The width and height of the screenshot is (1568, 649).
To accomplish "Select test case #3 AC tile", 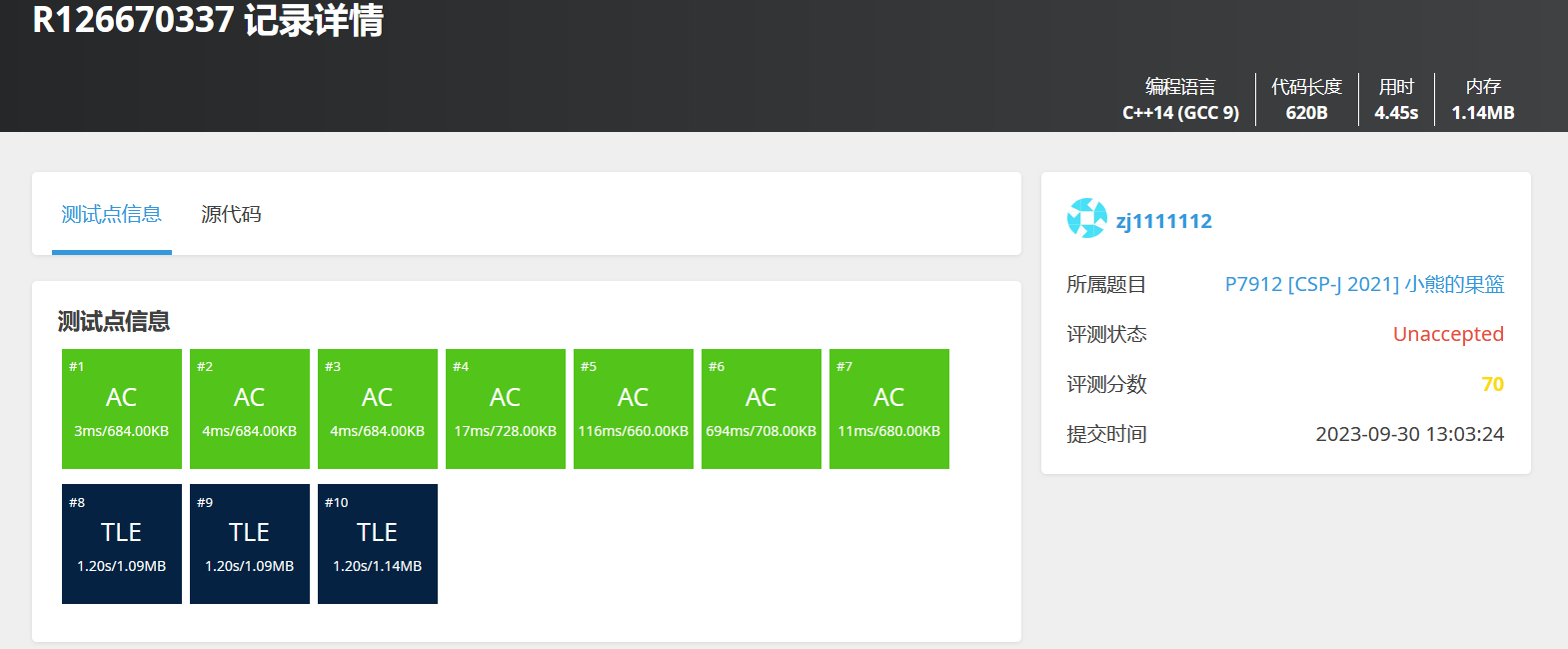I will [378, 409].
